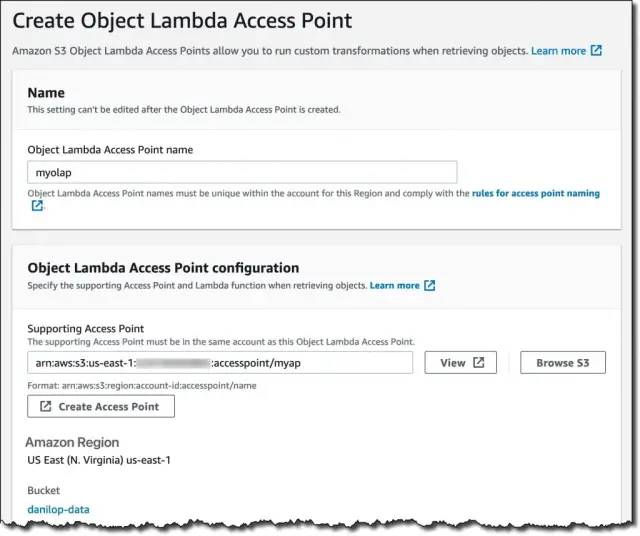Click the US East (N. Virginia) region text
This screenshot has width=640, height=536.
click(101, 460)
